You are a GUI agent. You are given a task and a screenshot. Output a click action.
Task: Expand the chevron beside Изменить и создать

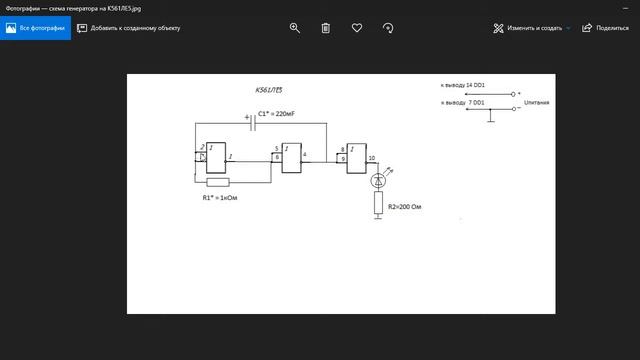(568, 28)
